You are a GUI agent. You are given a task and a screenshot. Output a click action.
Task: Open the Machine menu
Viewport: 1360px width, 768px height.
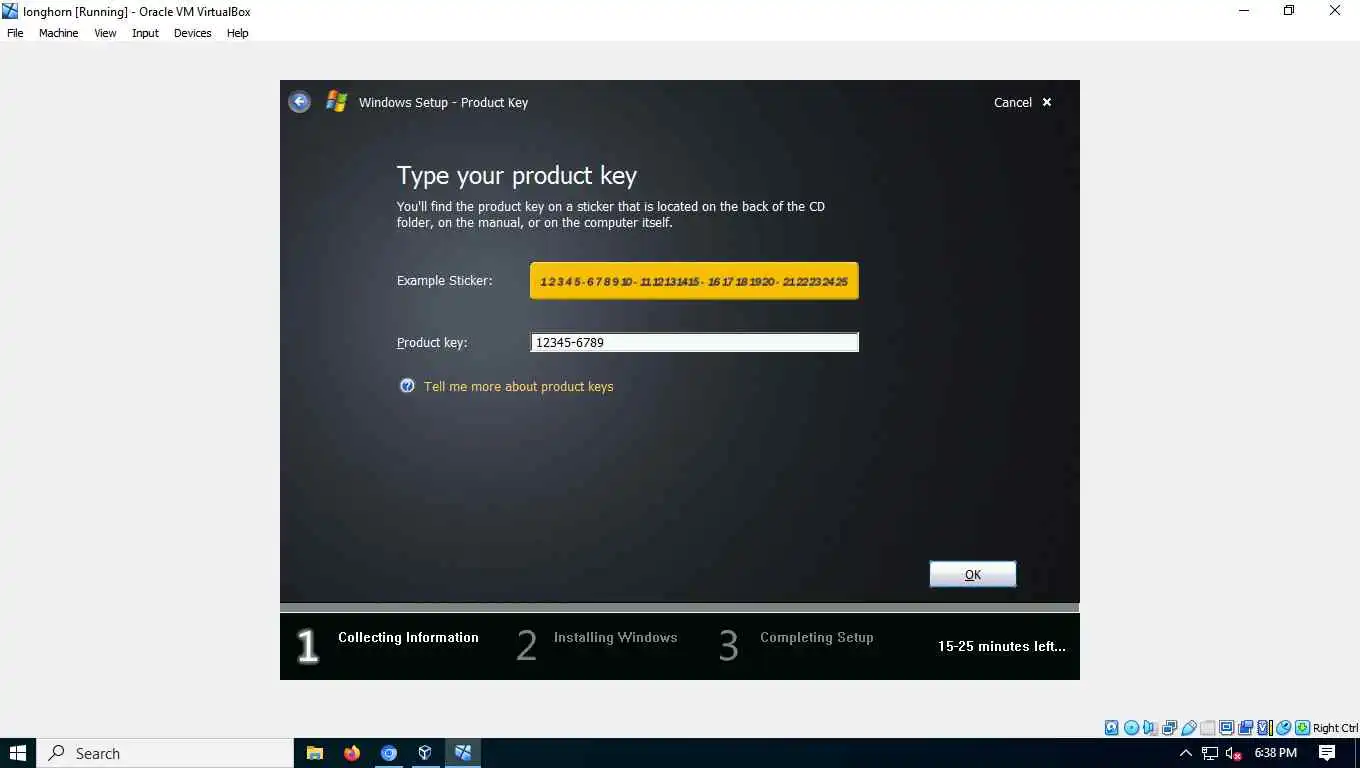[x=58, y=33]
